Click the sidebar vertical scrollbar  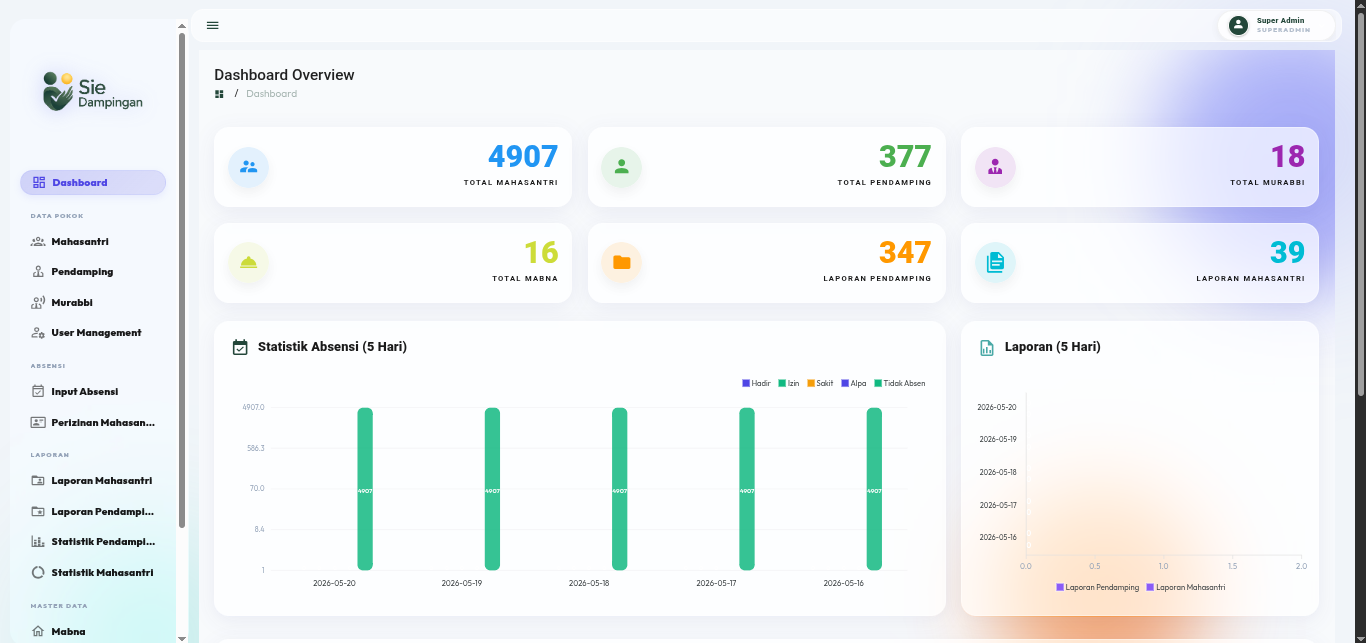click(x=181, y=280)
